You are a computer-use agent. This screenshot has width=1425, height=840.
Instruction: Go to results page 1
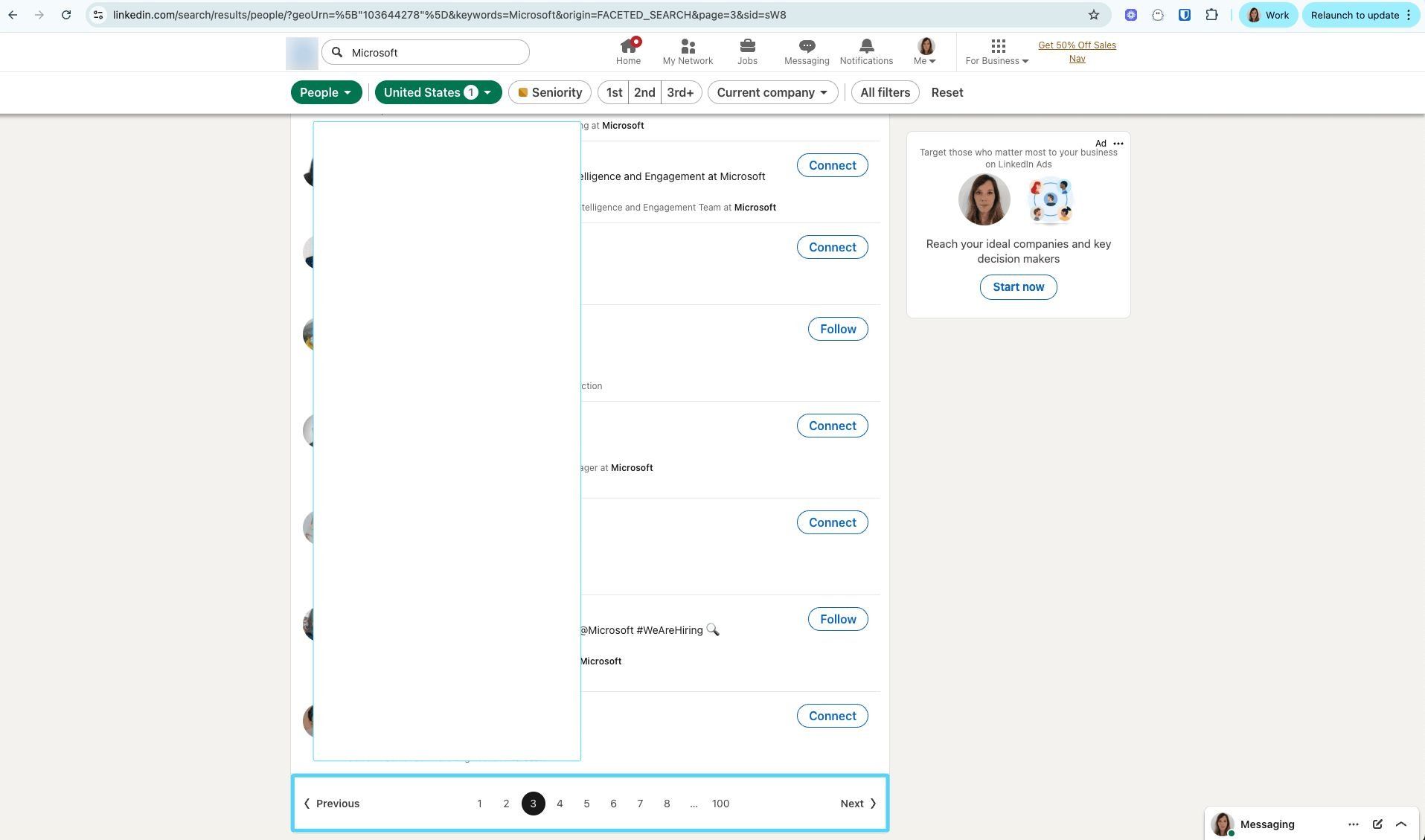(x=479, y=804)
